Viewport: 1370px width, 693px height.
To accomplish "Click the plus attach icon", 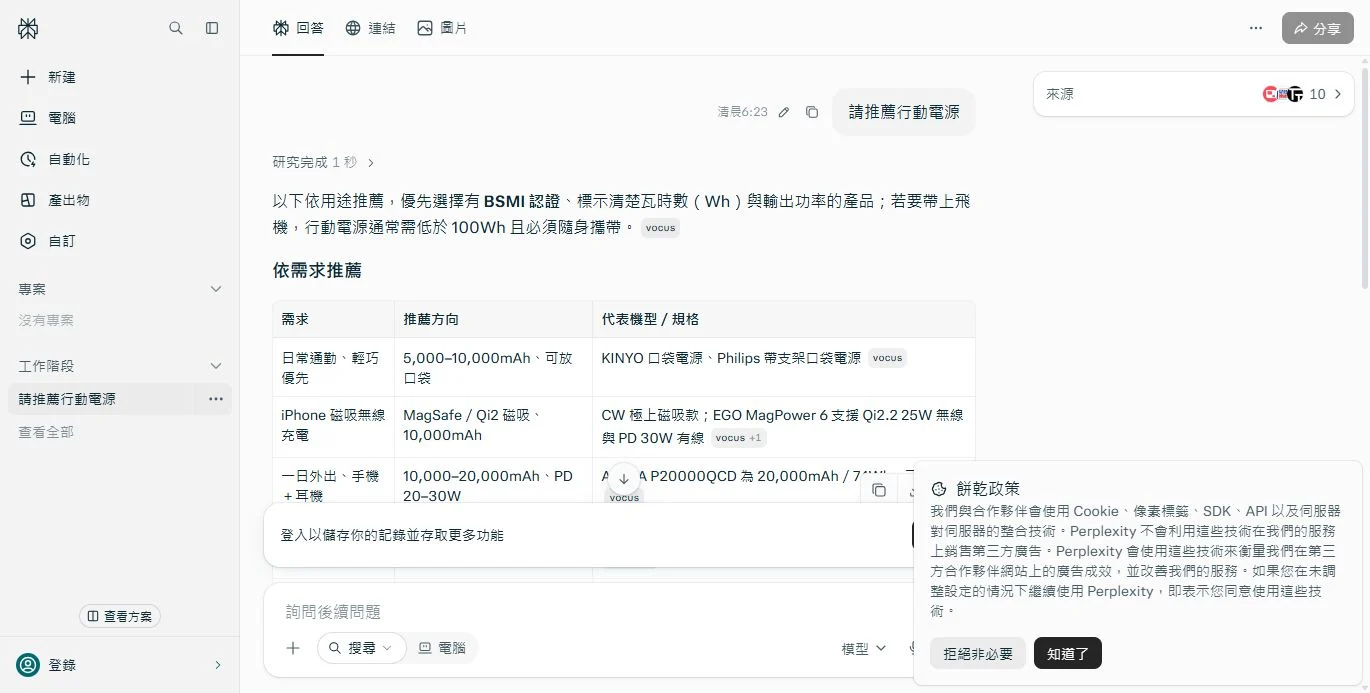I will (293, 648).
